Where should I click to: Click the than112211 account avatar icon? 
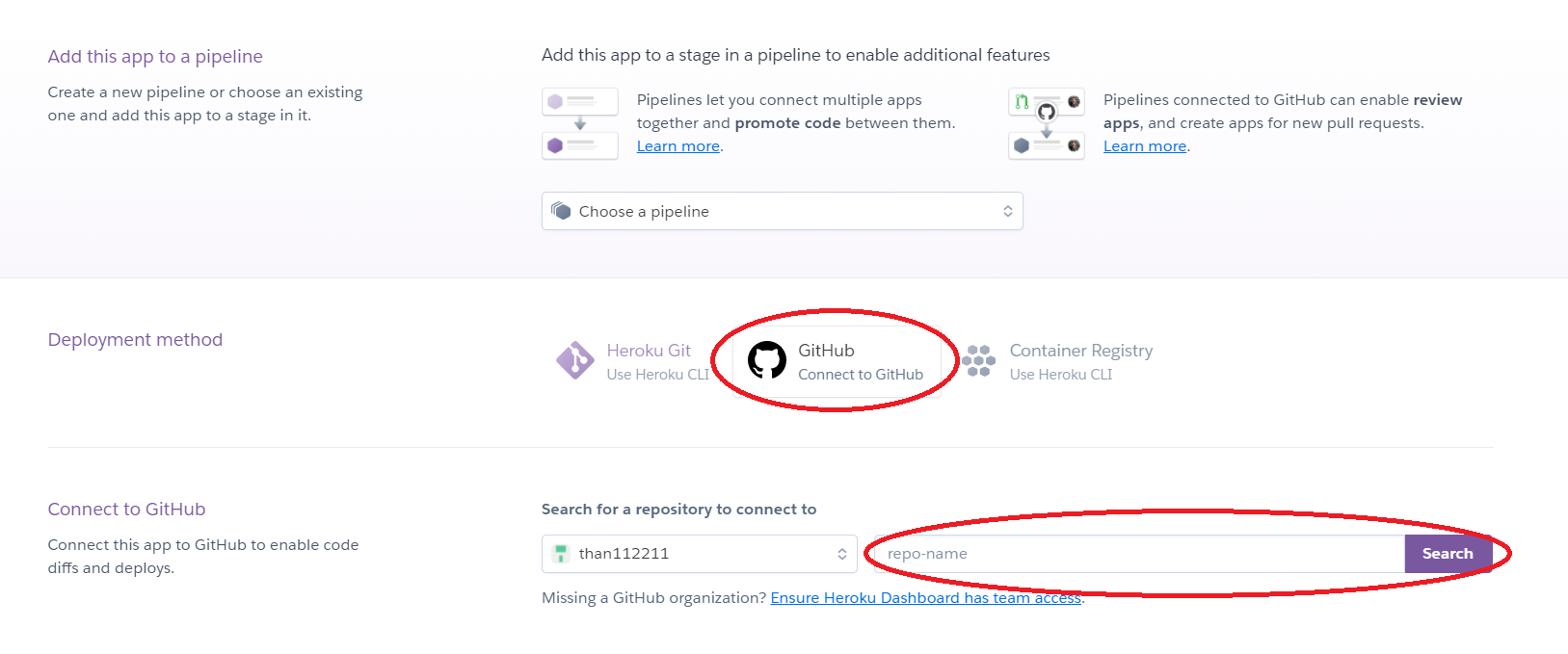[x=561, y=554]
